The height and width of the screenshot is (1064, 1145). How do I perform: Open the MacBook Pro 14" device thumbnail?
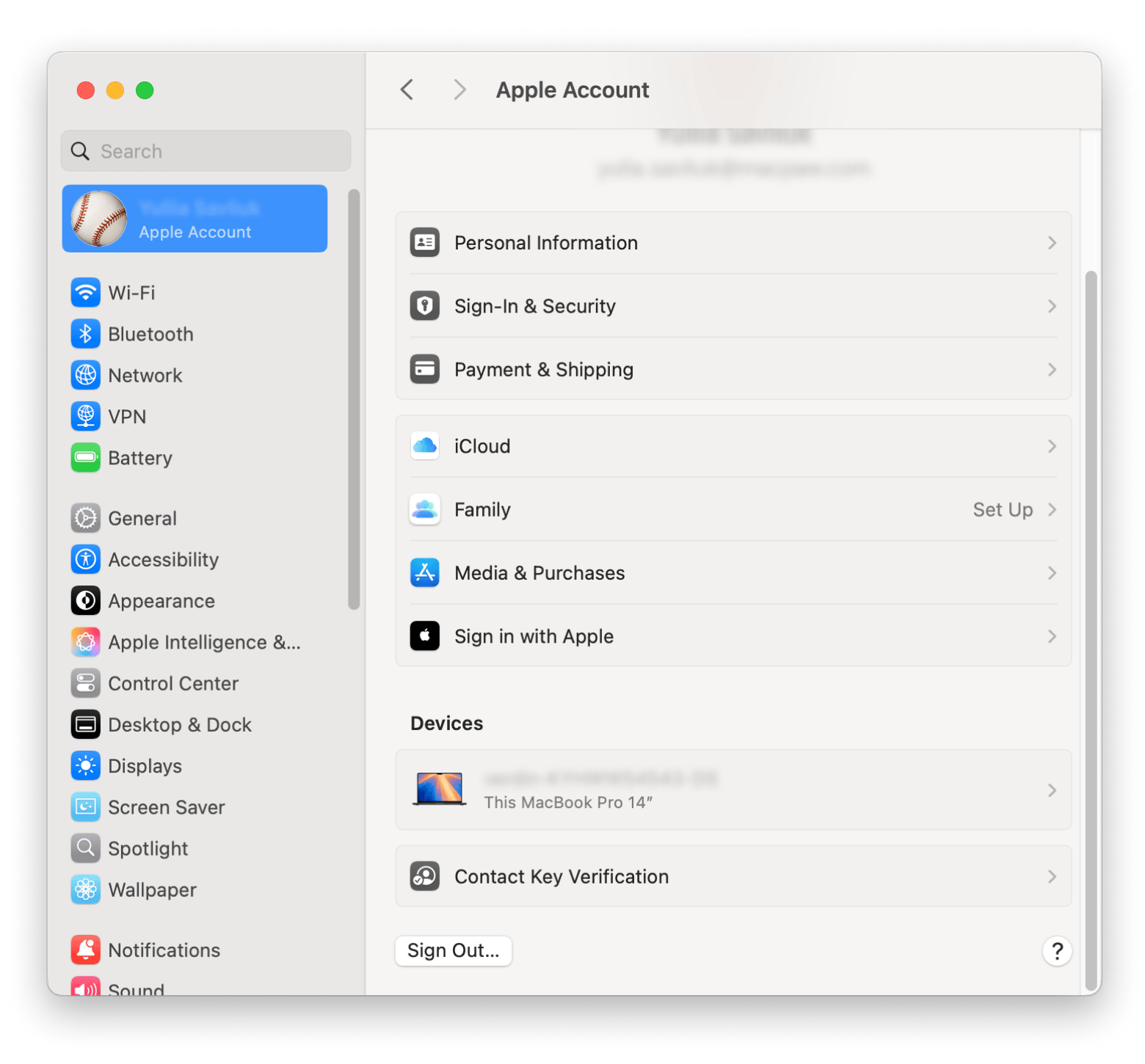(439, 790)
